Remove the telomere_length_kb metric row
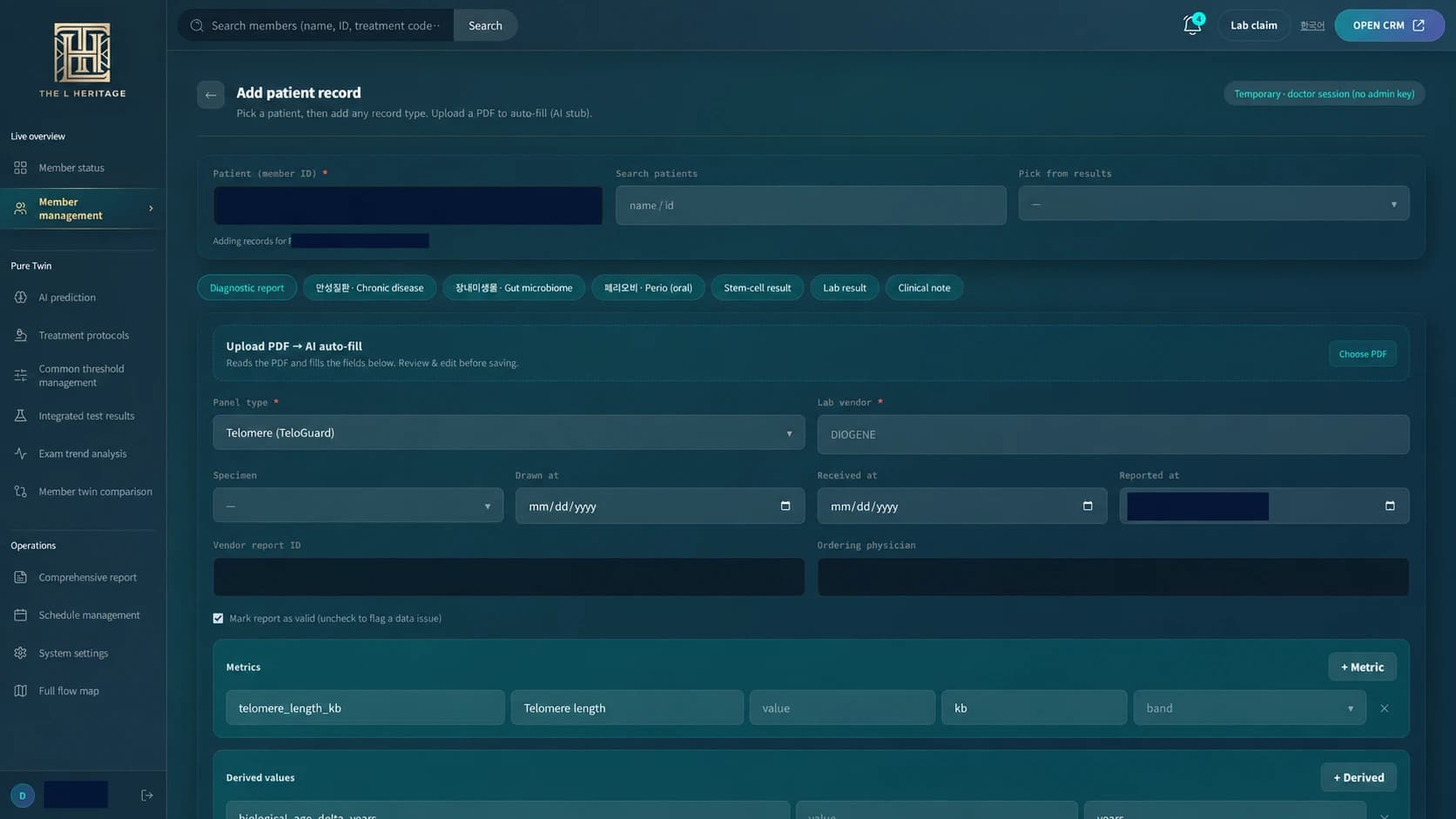The image size is (1456, 819). click(x=1385, y=708)
